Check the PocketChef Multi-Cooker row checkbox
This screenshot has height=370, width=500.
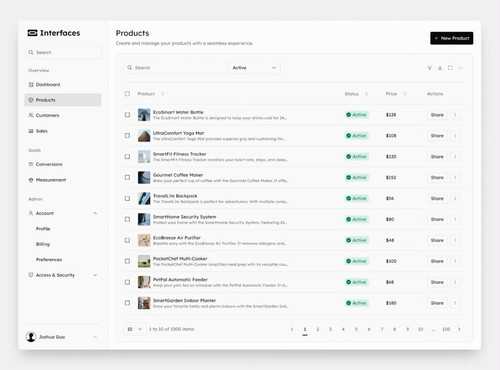[127, 261]
